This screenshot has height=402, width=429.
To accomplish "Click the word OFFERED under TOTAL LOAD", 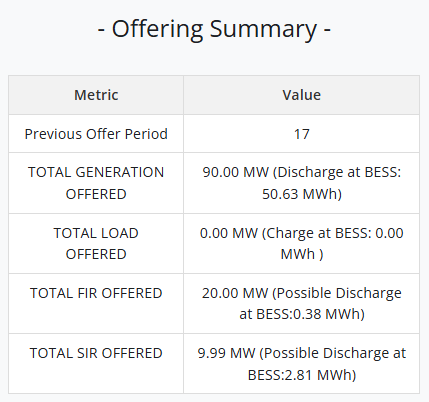I will 96,254.
